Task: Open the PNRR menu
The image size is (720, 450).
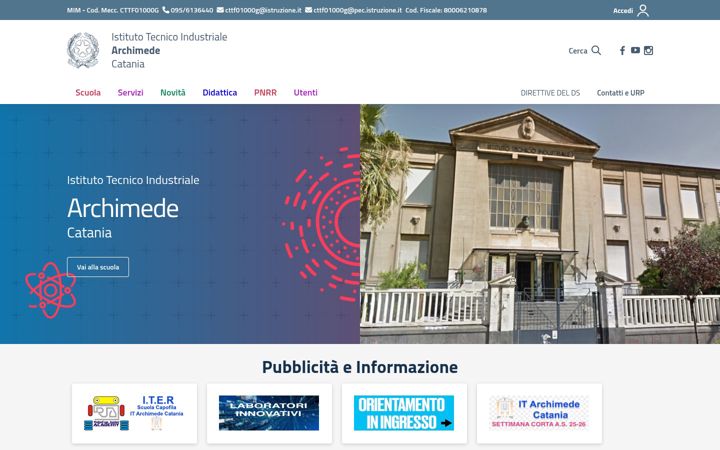Action: [265, 92]
